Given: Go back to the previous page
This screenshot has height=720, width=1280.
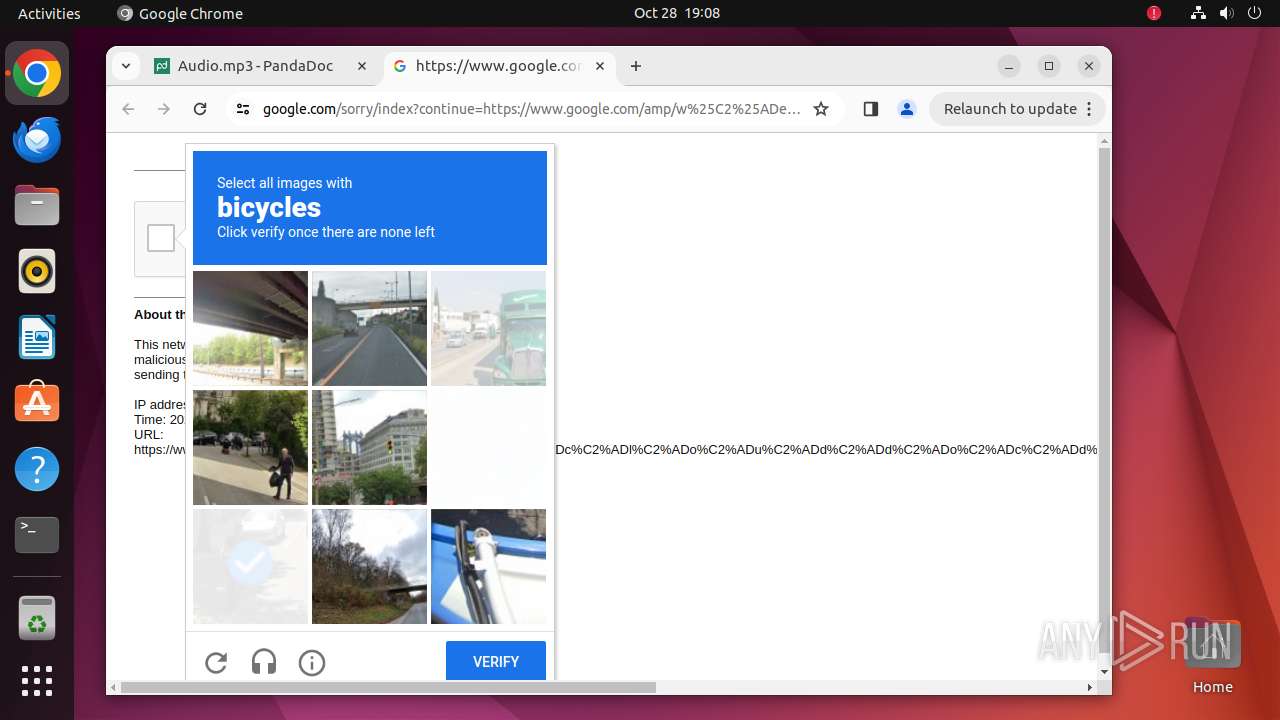Looking at the screenshot, I should click(x=128, y=109).
